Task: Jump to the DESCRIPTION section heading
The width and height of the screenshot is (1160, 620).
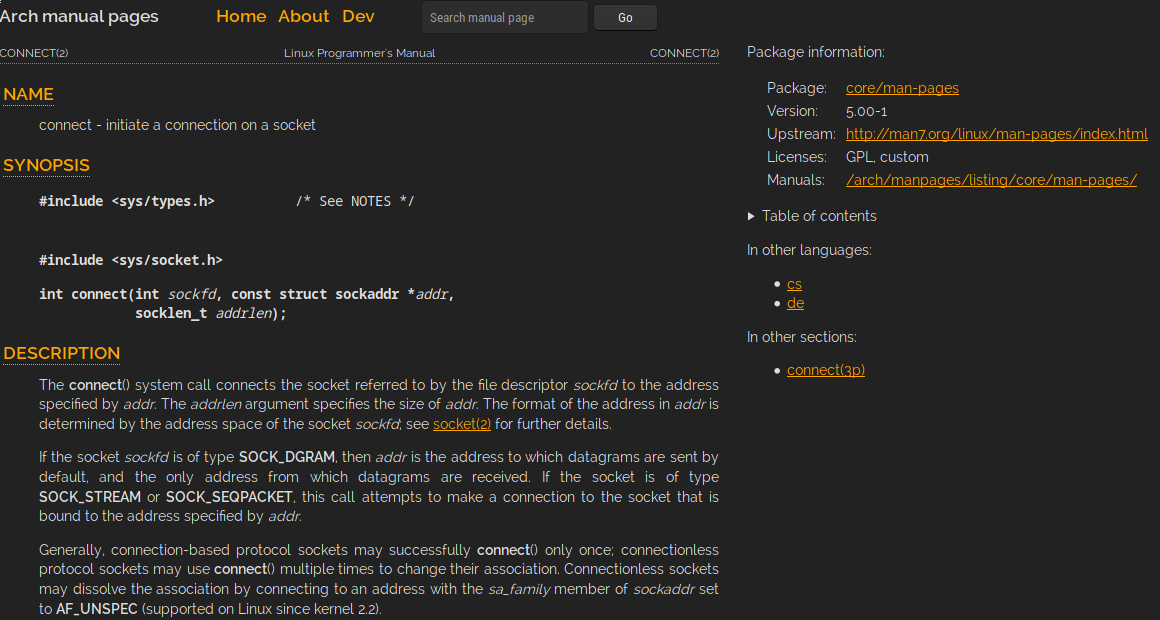Action: [x=61, y=354]
